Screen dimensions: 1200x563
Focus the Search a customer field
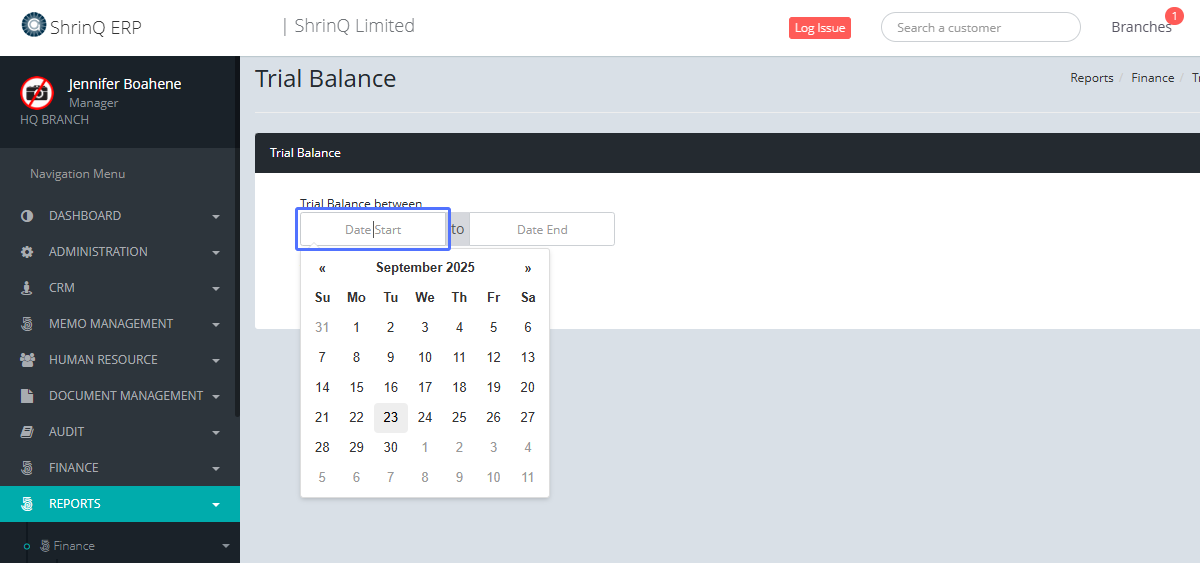coord(980,27)
